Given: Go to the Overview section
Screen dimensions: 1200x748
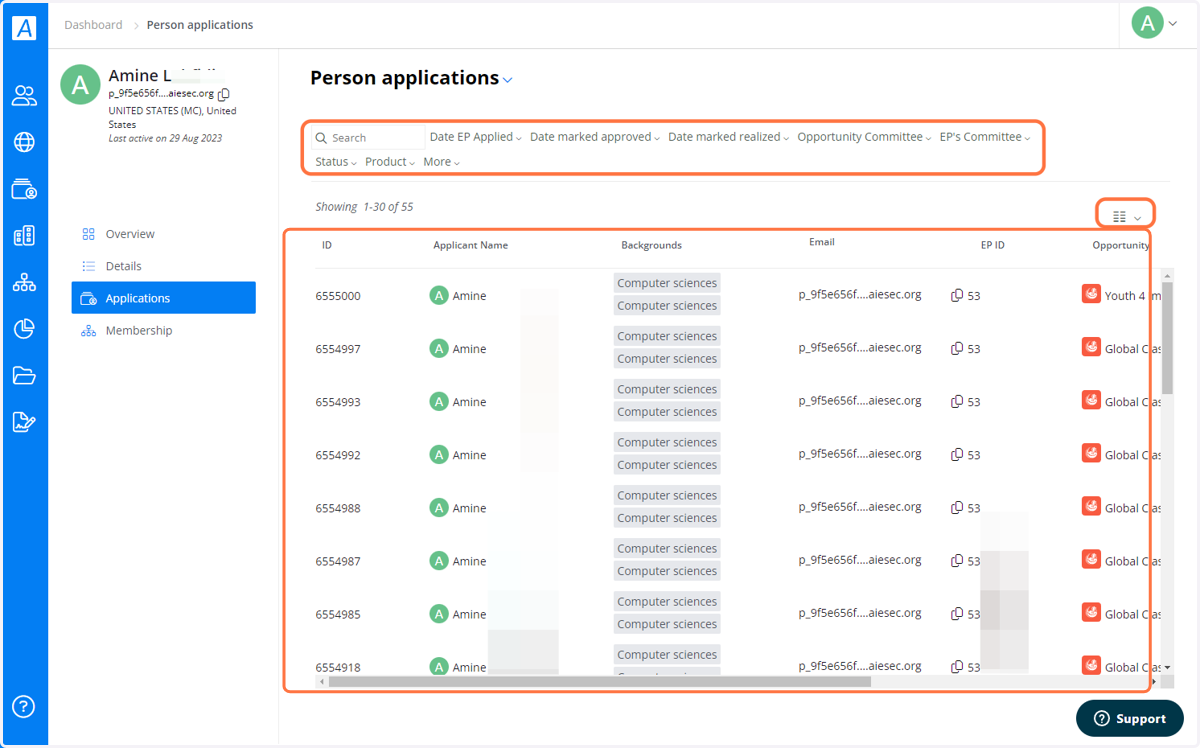Looking at the screenshot, I should point(130,234).
